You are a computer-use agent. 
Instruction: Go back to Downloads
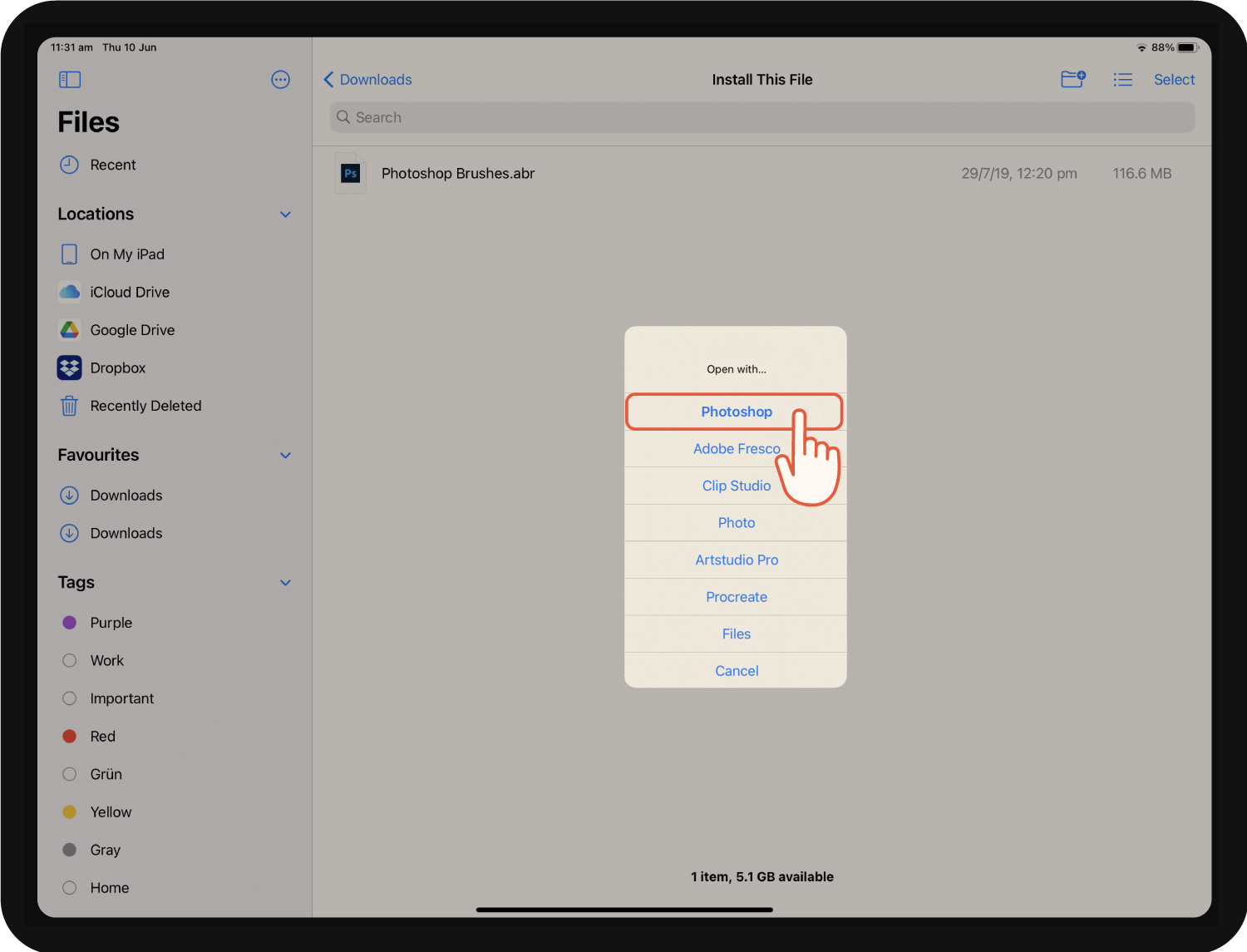coord(367,80)
